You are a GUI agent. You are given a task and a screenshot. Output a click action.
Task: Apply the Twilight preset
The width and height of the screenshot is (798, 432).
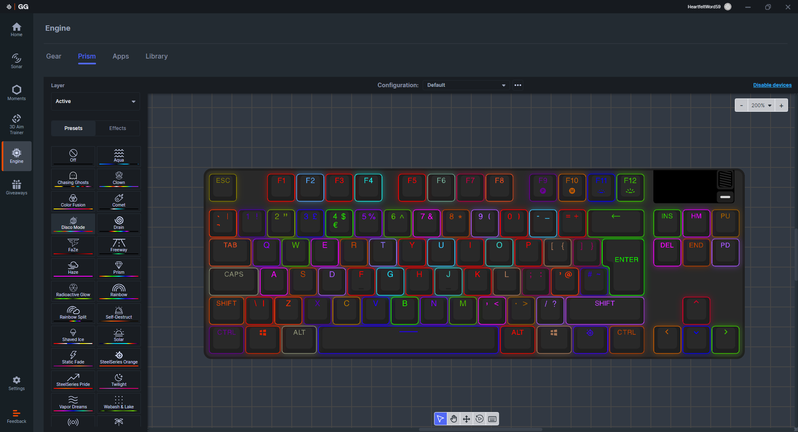click(x=119, y=380)
